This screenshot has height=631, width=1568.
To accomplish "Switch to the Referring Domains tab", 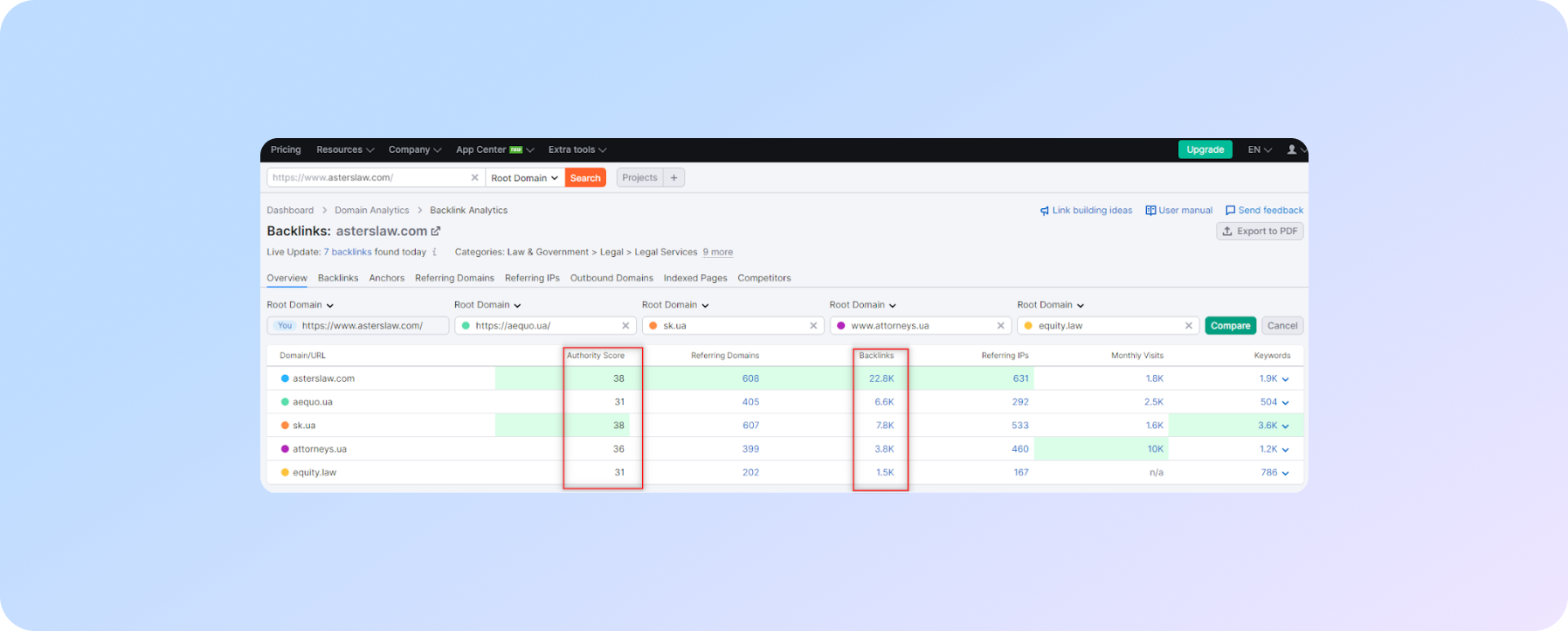I will (x=454, y=278).
